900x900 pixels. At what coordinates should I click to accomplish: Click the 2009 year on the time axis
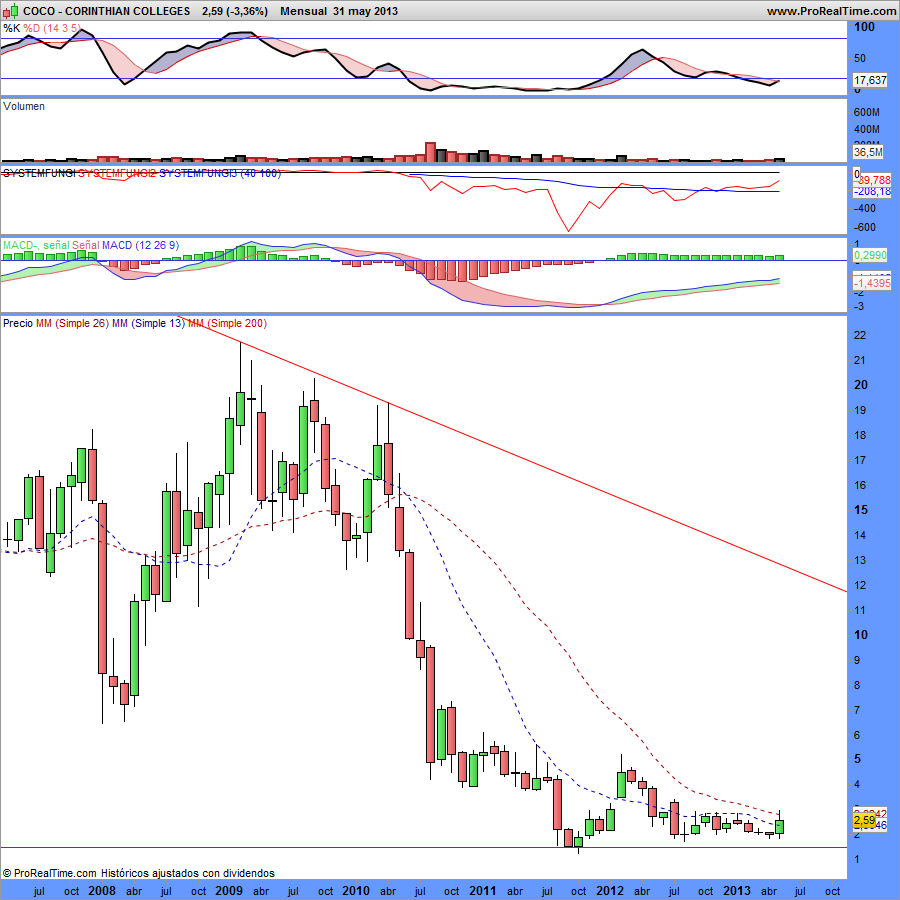click(x=228, y=891)
